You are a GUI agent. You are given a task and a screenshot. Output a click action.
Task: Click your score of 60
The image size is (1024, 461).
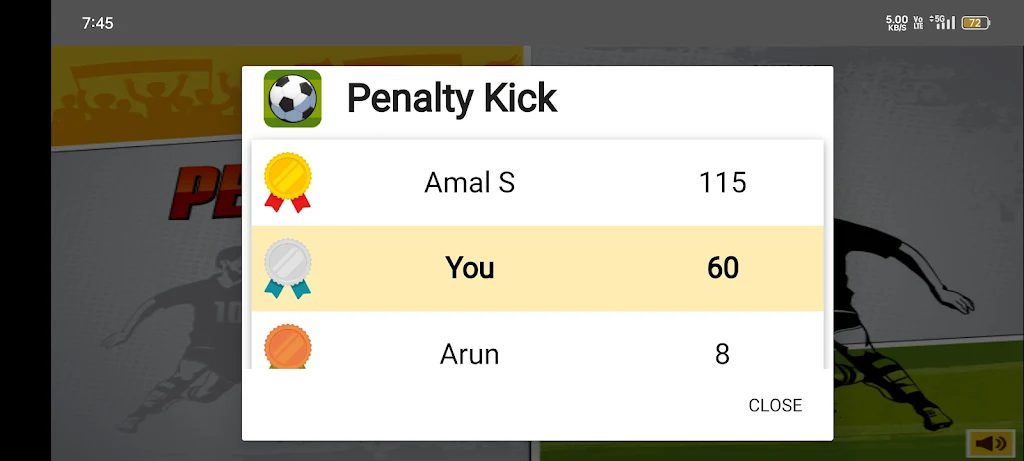coord(722,268)
